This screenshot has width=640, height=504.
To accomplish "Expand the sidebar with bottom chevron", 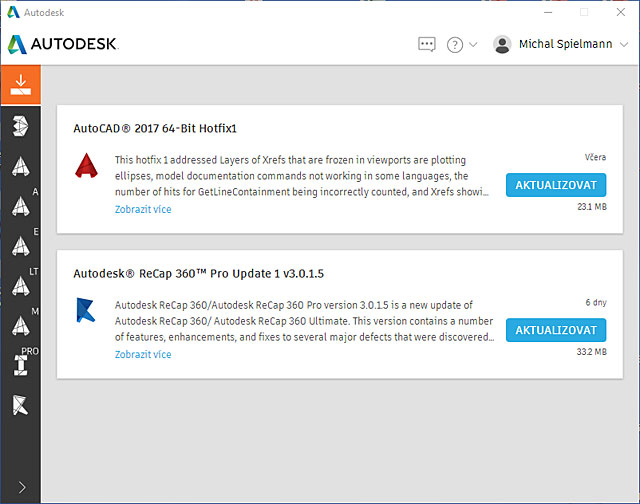I will coord(22,487).
